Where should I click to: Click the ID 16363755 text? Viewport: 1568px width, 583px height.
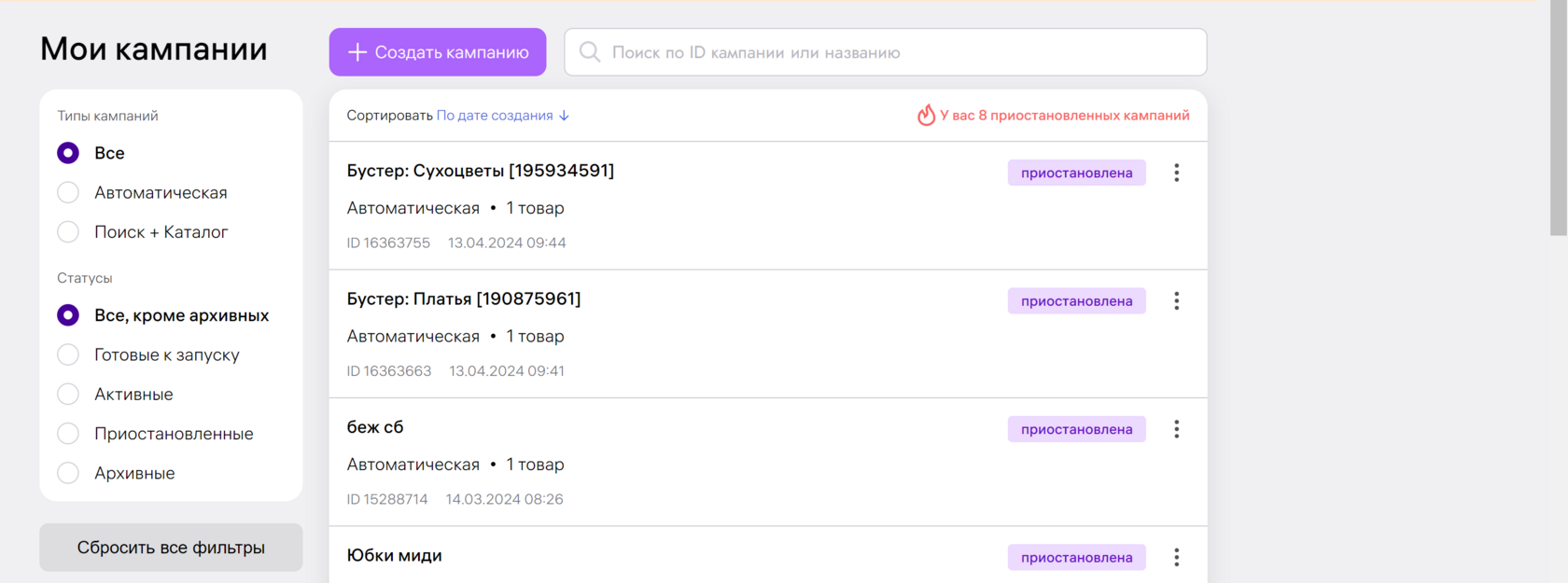[388, 243]
